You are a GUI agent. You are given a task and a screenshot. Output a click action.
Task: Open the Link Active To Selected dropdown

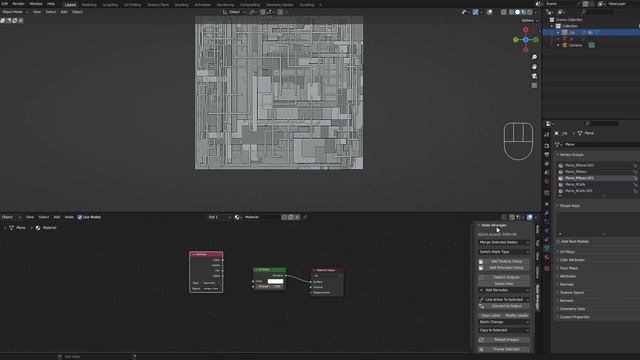[504, 300]
